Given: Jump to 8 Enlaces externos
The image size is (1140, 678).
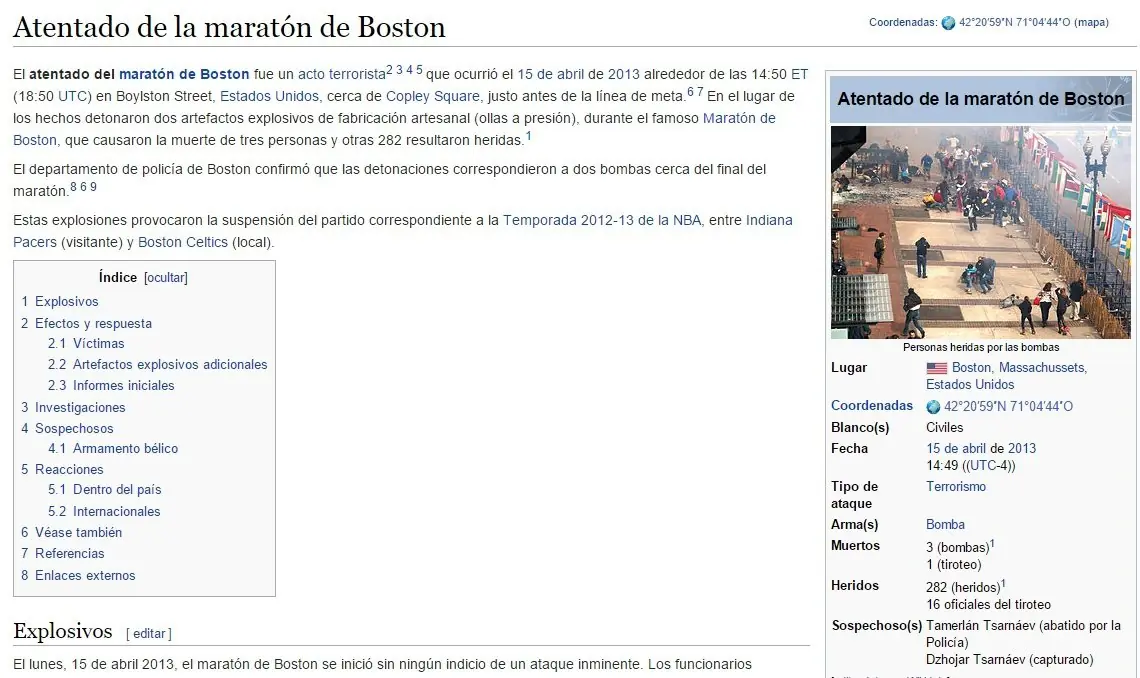Looking at the screenshot, I should 78,576.
